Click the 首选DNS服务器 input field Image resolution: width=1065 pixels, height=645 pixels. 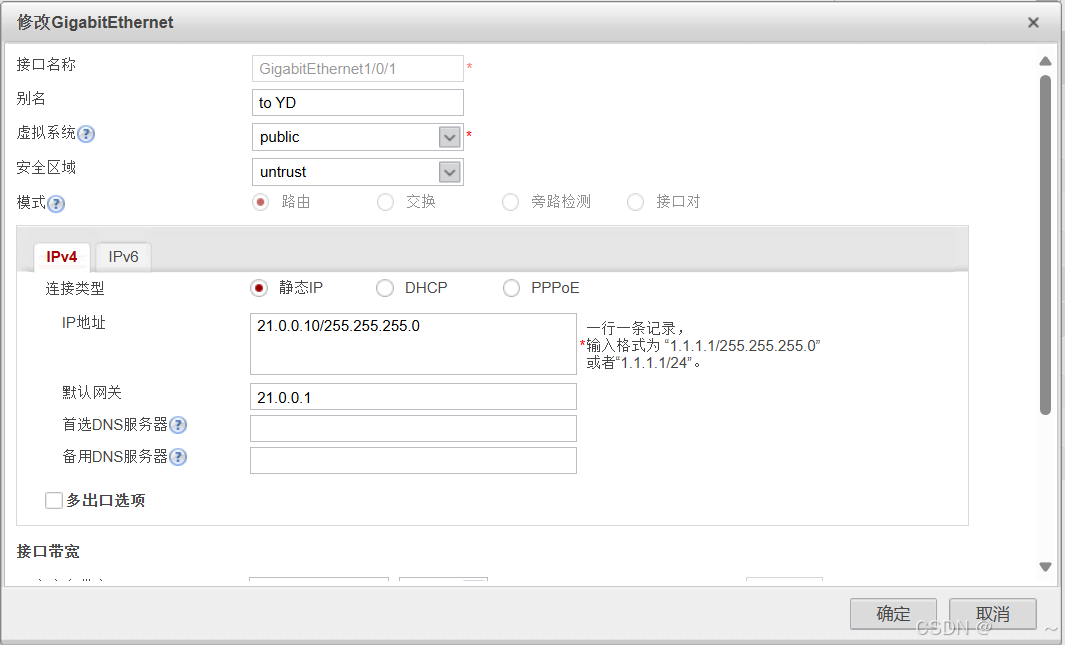[x=413, y=428]
